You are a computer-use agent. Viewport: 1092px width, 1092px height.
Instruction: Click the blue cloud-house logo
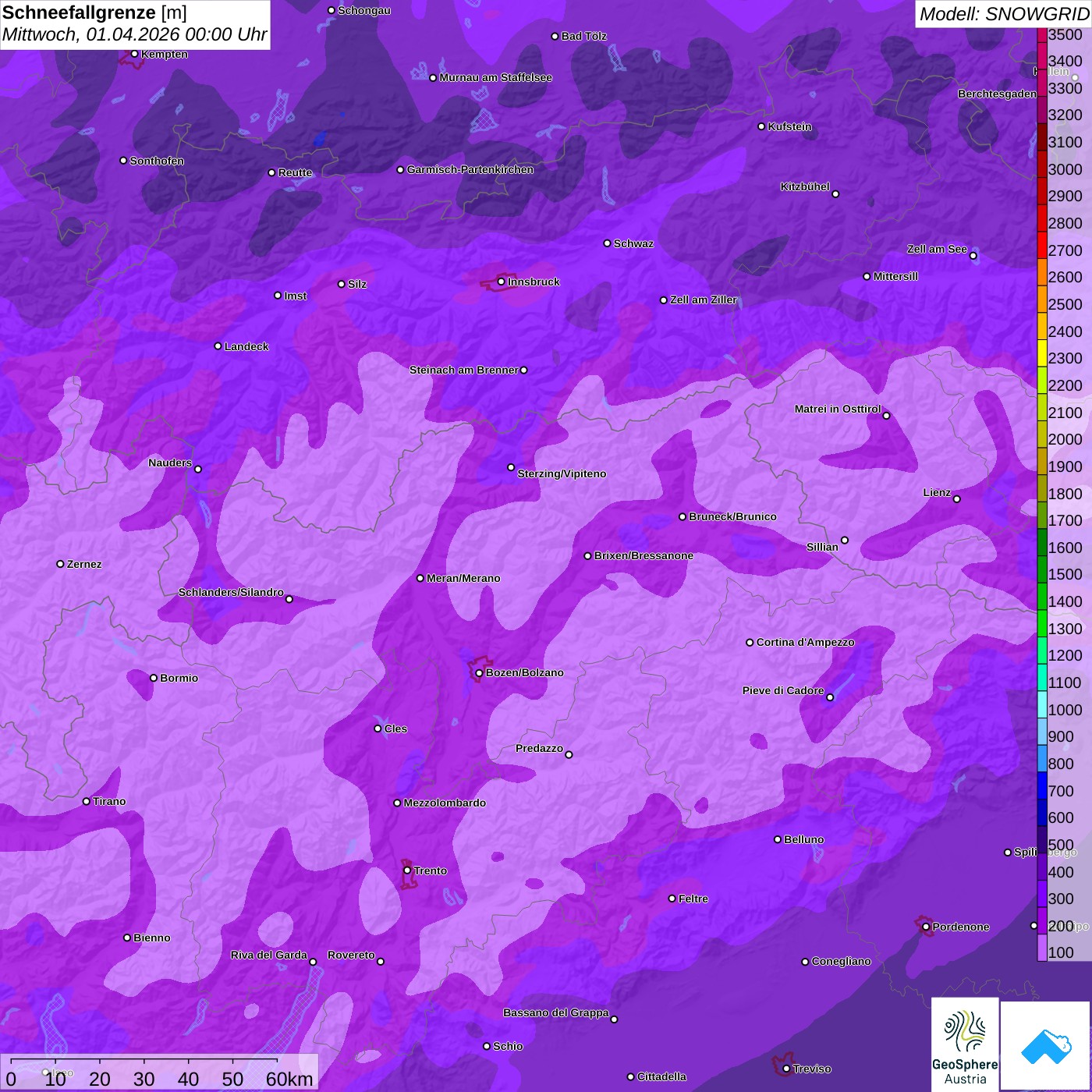click(1046, 1046)
